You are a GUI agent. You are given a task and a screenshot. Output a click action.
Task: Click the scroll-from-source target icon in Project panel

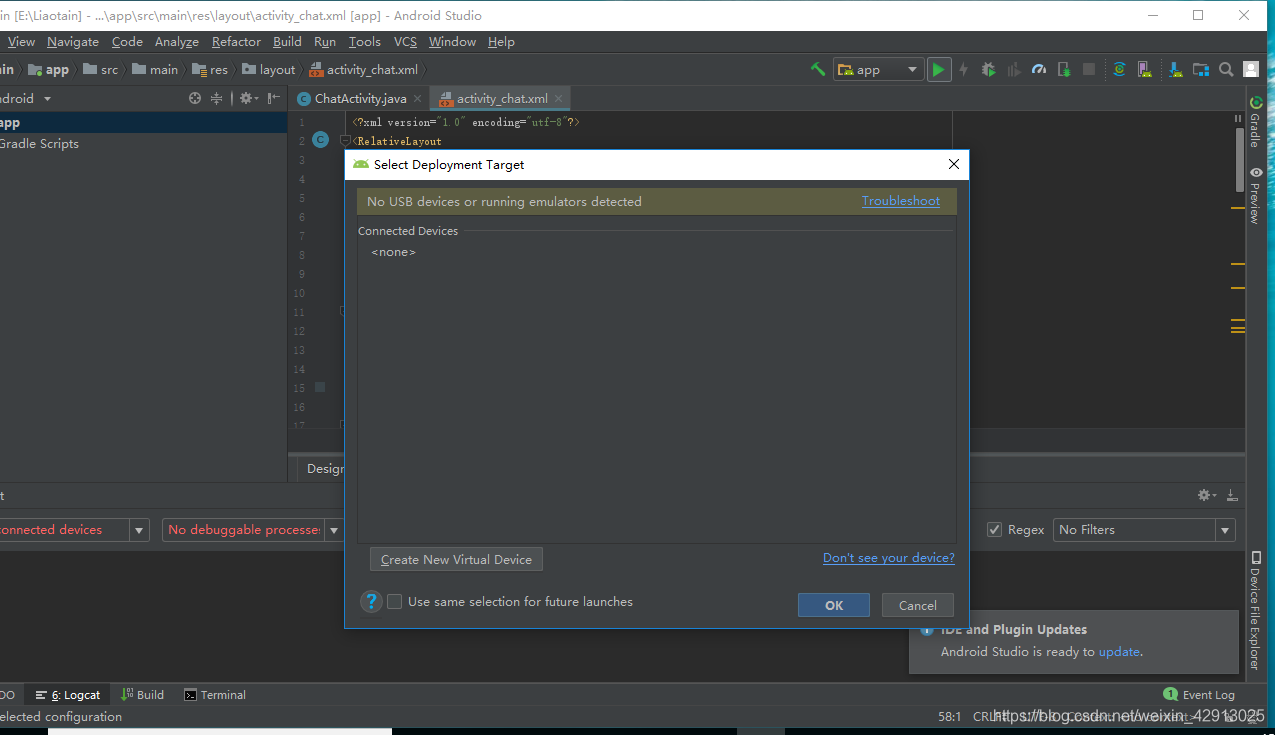pyautogui.click(x=195, y=98)
